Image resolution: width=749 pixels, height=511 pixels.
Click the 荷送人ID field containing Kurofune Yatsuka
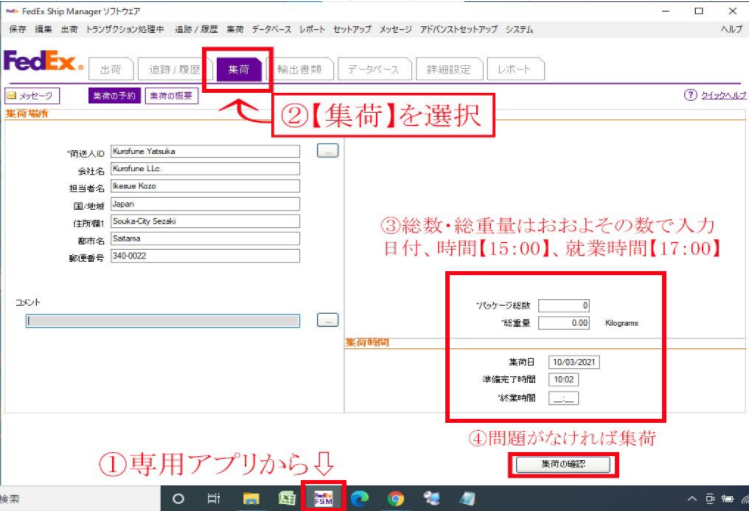205,151
